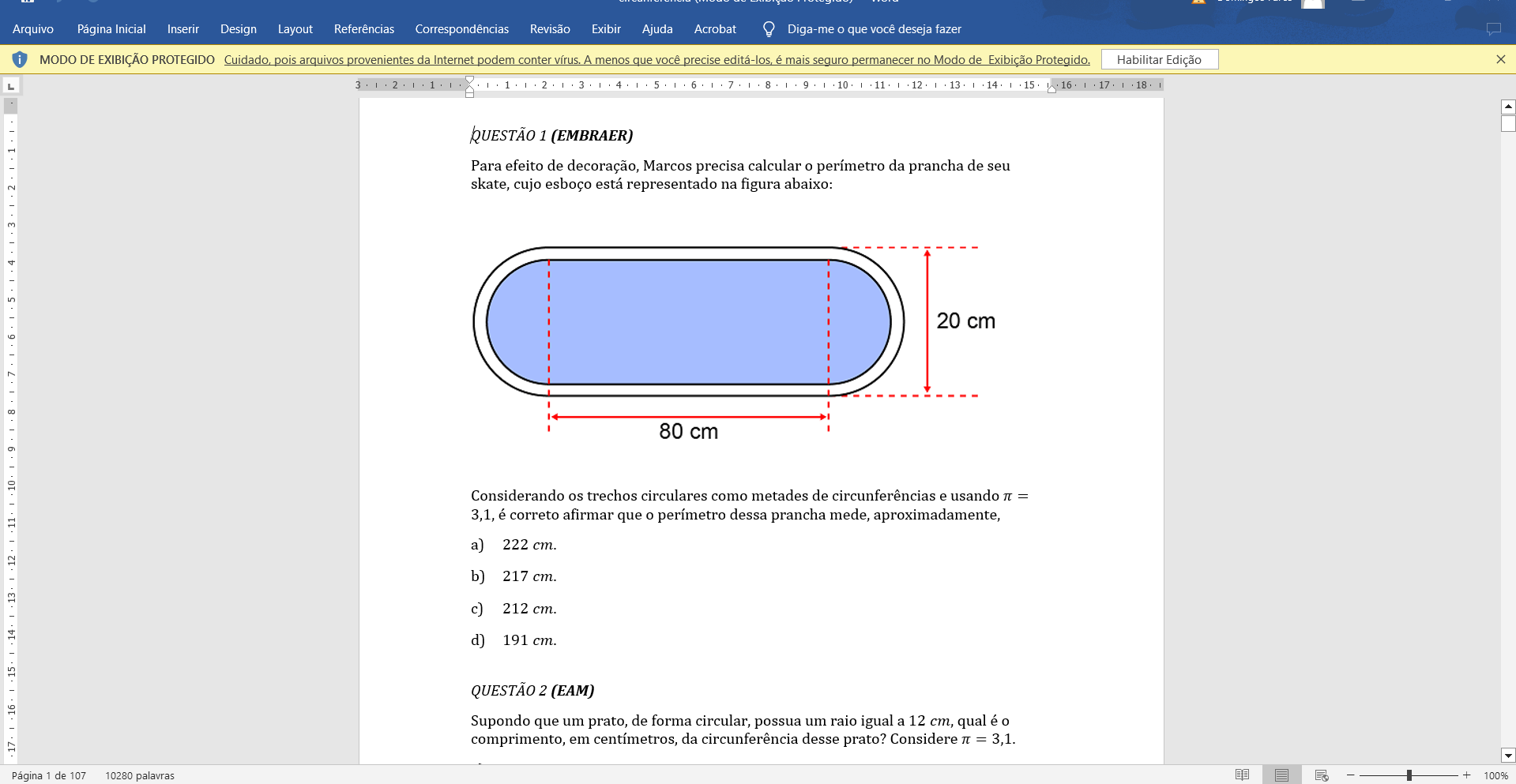
Task: Click the 100% zoom level
Action: point(1495,775)
